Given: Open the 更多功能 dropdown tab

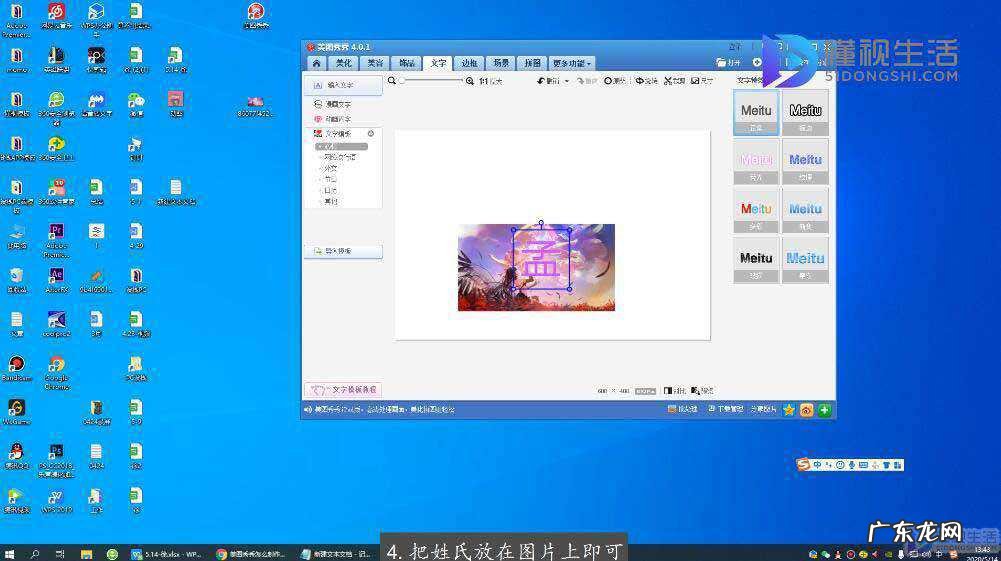Looking at the screenshot, I should click(572, 63).
